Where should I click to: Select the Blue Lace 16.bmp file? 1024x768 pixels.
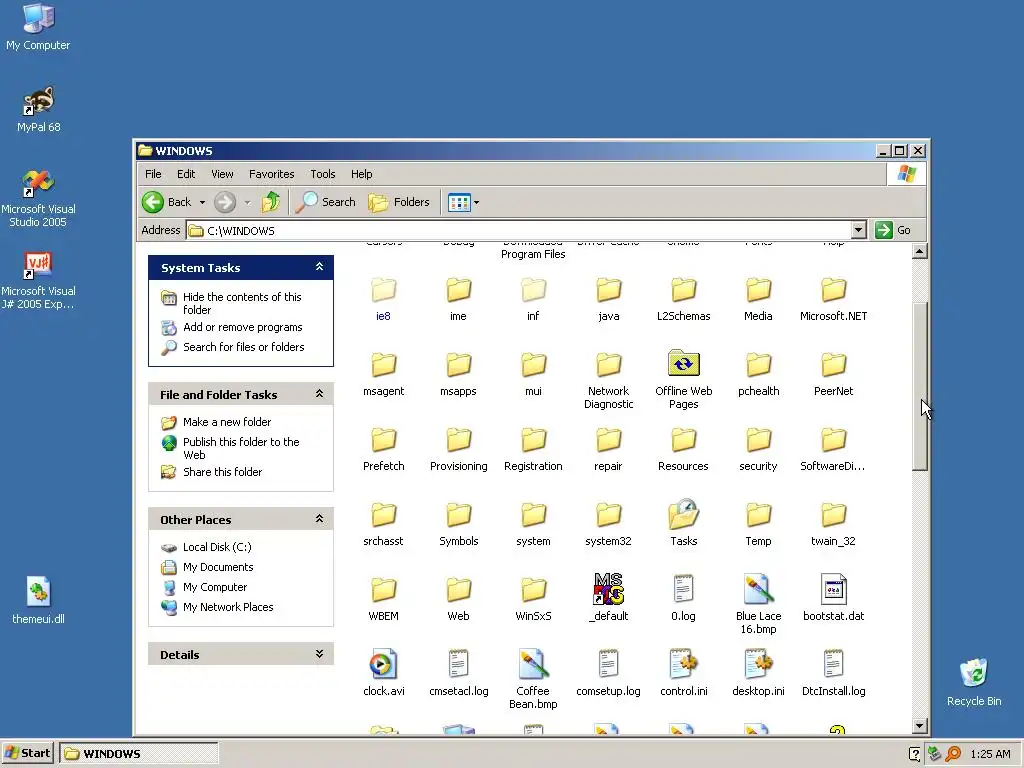click(x=758, y=605)
